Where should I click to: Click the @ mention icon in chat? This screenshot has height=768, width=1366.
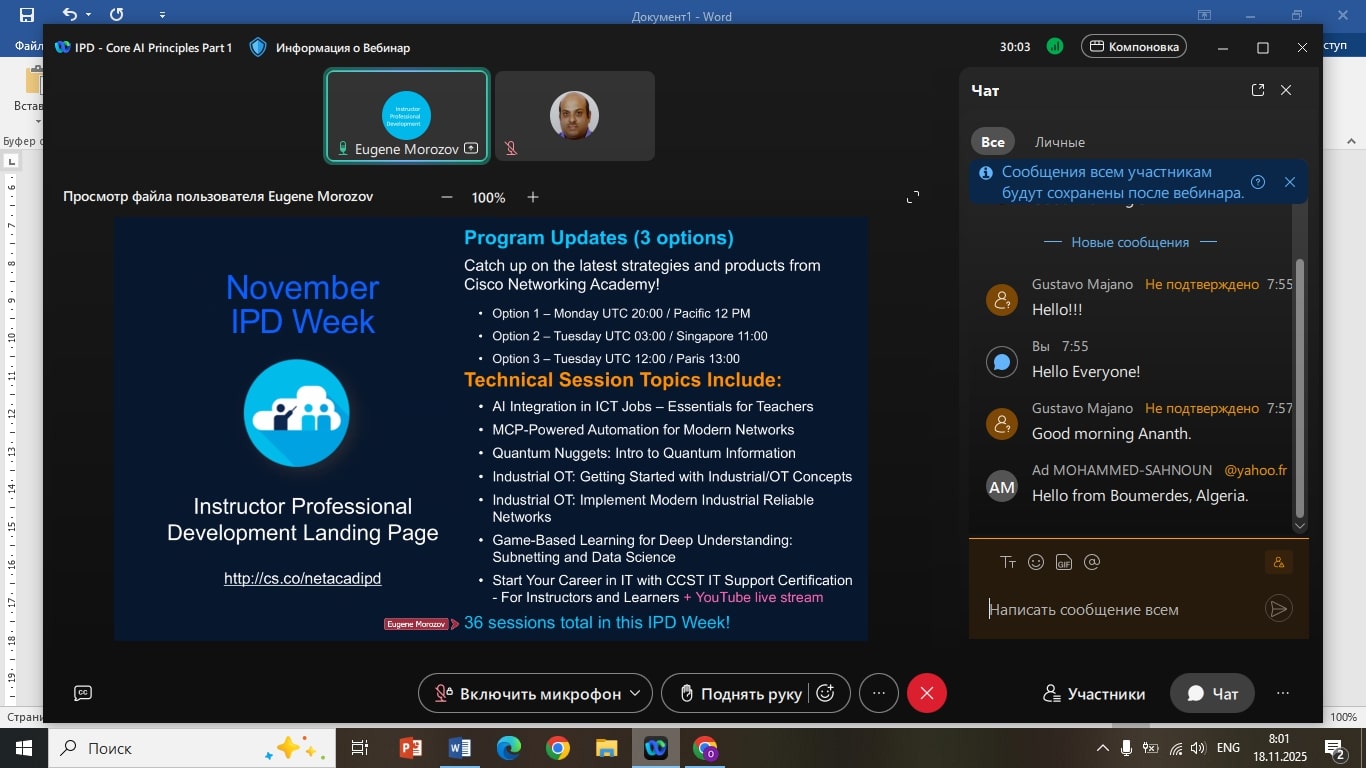[x=1092, y=562]
